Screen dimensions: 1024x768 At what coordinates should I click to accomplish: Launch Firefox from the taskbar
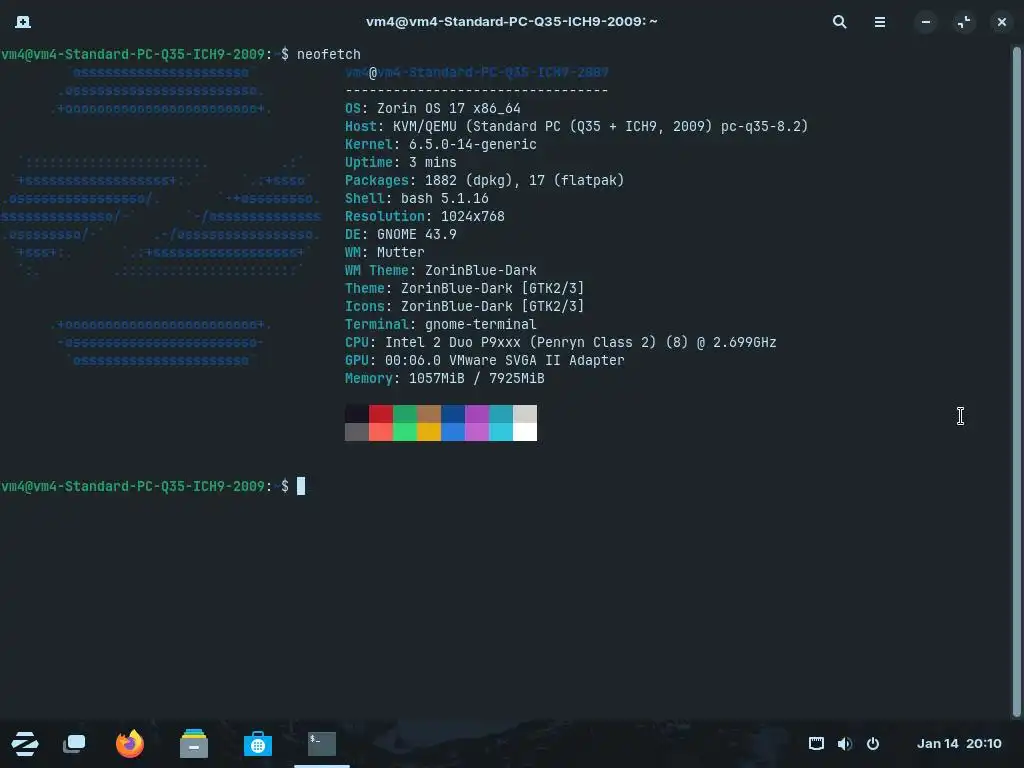coord(129,743)
